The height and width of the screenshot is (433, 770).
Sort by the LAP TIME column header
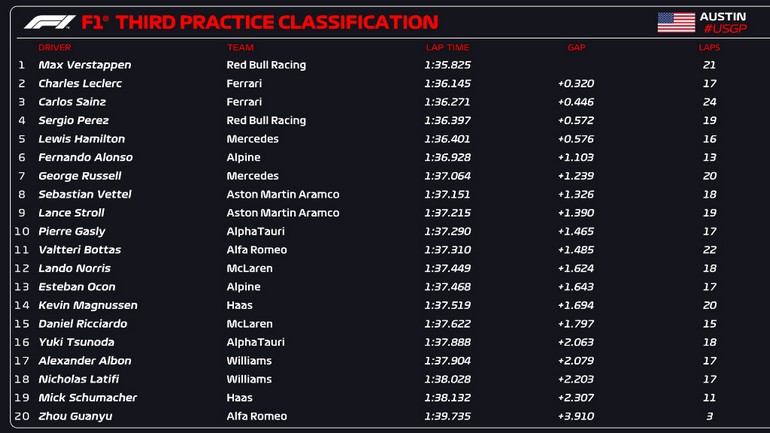tap(446, 47)
